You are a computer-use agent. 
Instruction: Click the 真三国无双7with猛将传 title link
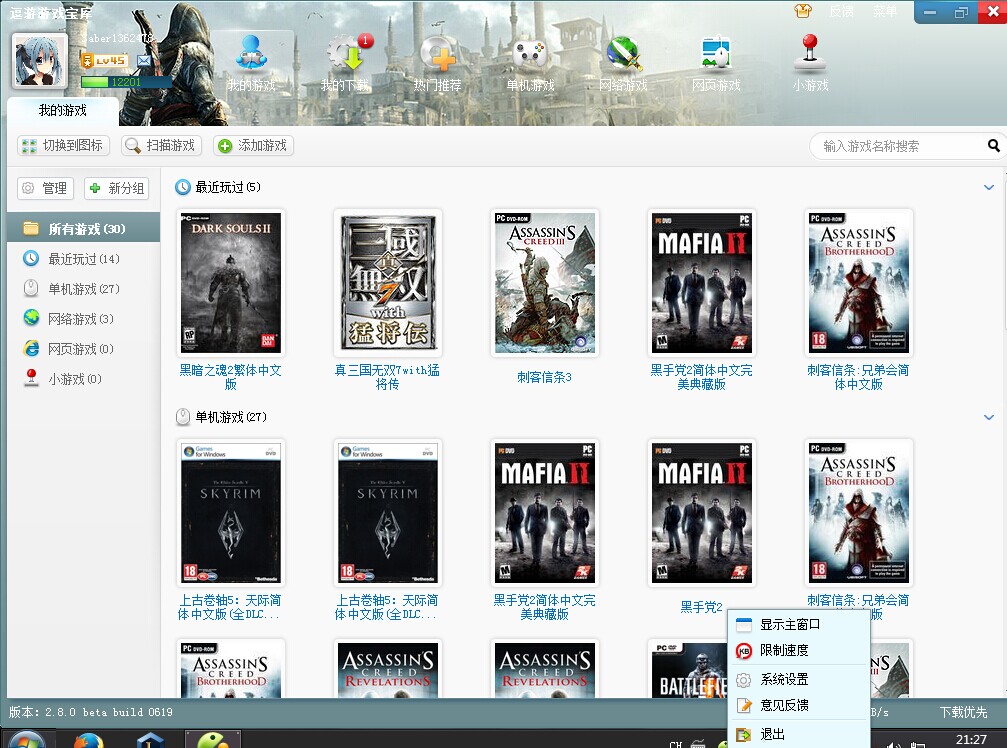(387, 377)
